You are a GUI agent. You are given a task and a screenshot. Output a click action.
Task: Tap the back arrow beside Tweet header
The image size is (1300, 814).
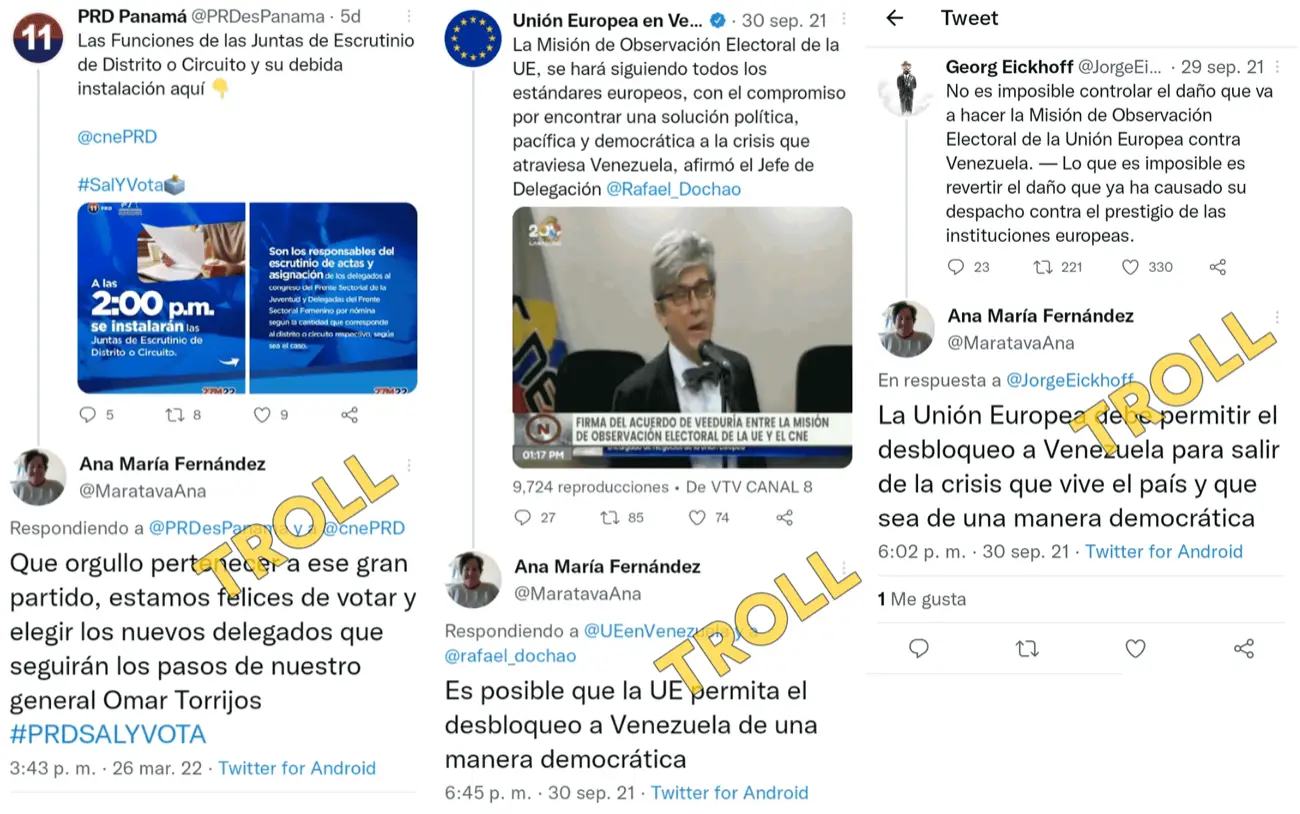click(895, 18)
